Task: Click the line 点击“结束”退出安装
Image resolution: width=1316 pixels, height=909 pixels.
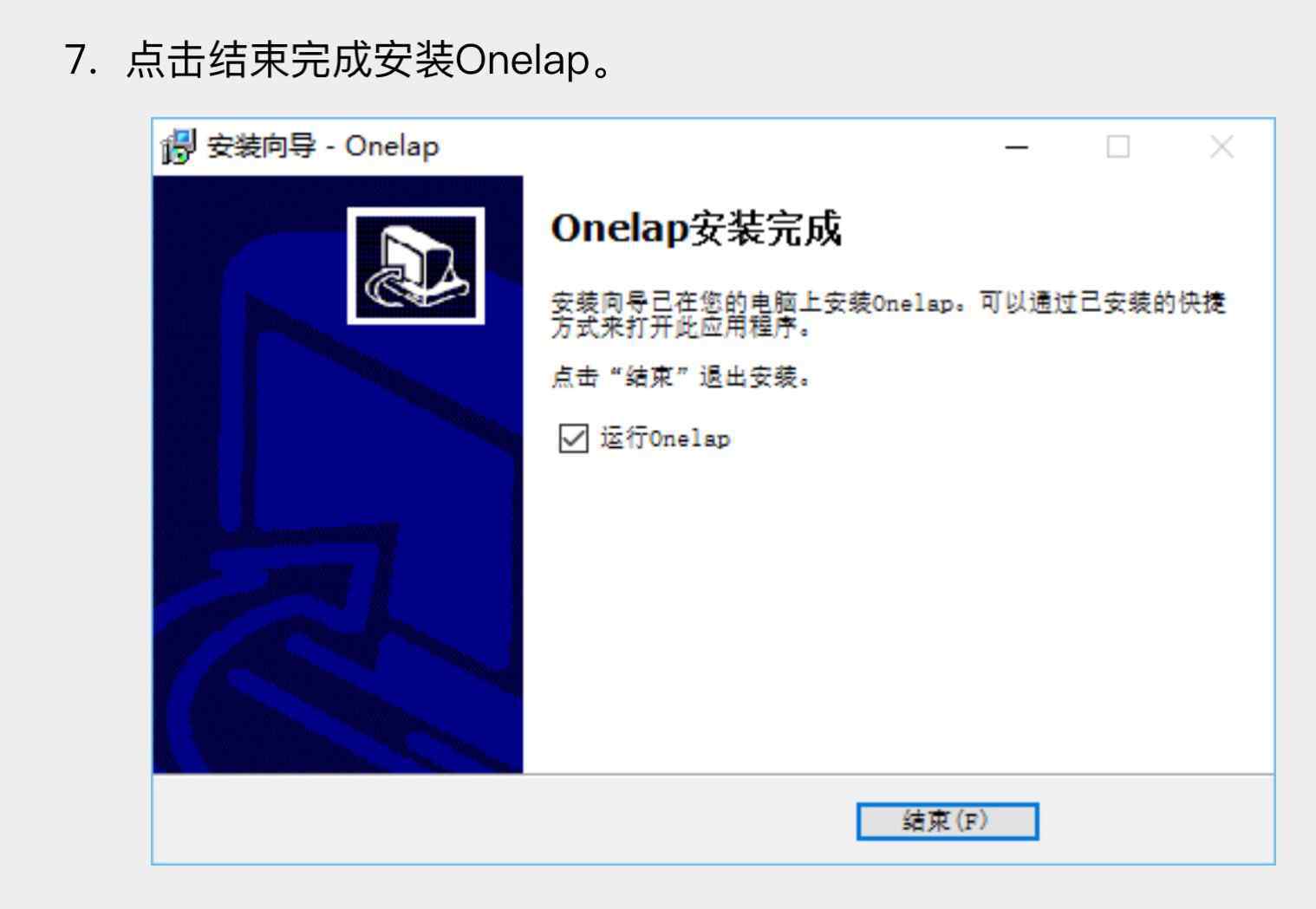Action: coord(681,378)
